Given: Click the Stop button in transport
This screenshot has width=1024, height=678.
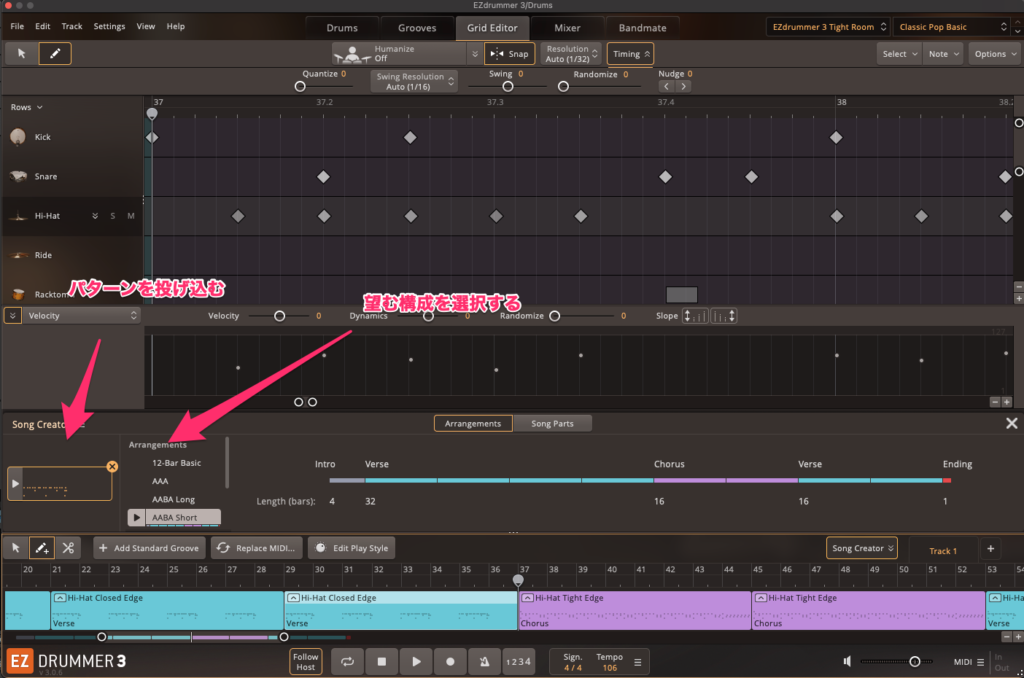Looking at the screenshot, I should pyautogui.click(x=381, y=661).
